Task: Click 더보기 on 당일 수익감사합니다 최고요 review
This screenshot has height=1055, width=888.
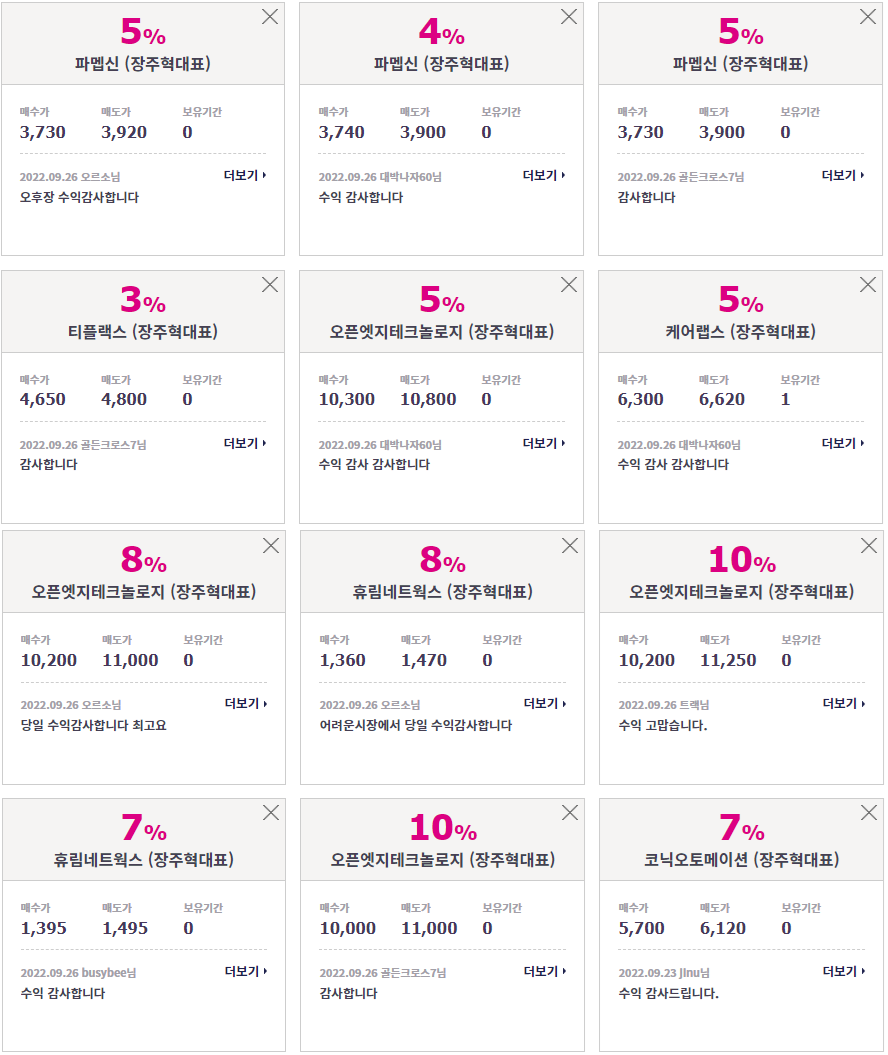Action: [246, 704]
